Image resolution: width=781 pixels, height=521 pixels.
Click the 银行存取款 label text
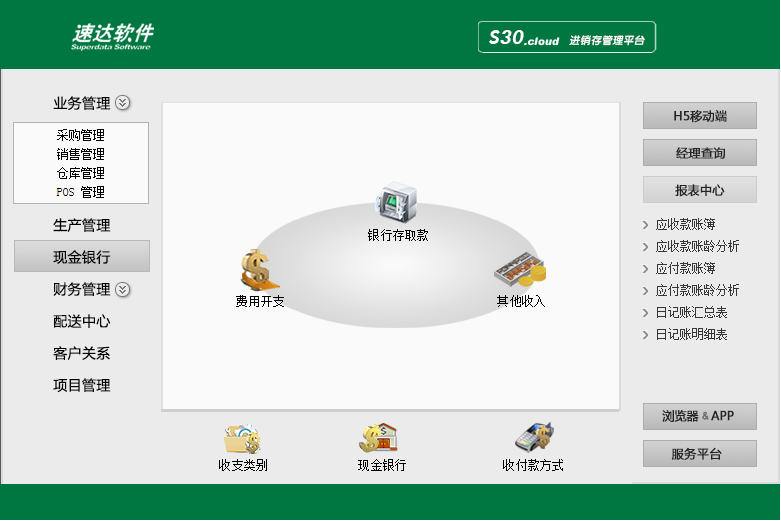coord(397,235)
